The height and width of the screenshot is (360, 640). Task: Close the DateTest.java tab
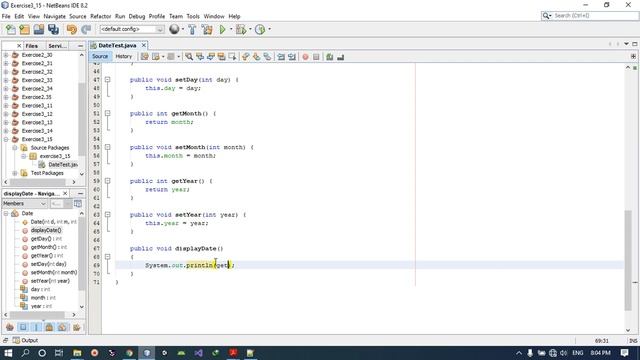[144, 45]
